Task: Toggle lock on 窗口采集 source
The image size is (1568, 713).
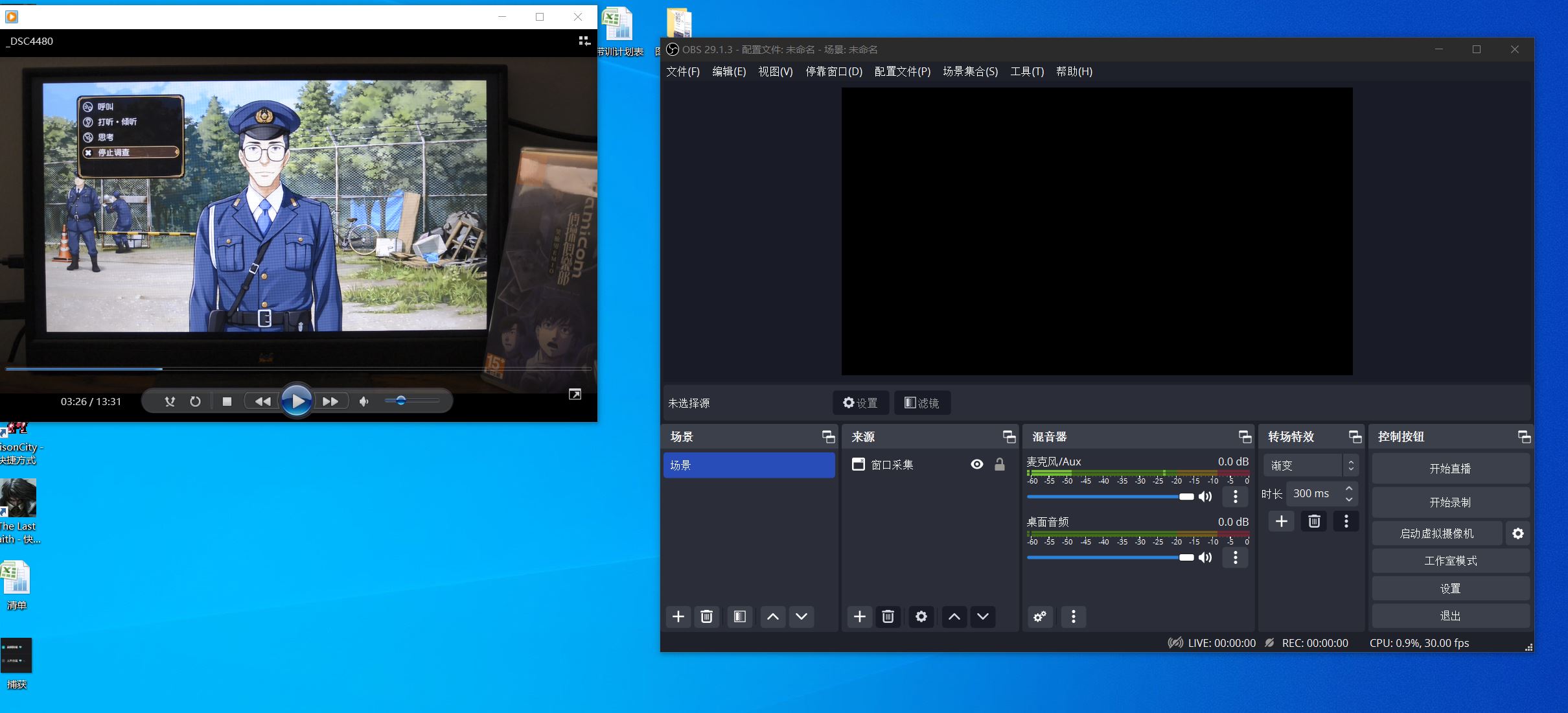Action: pyautogui.click(x=1000, y=464)
